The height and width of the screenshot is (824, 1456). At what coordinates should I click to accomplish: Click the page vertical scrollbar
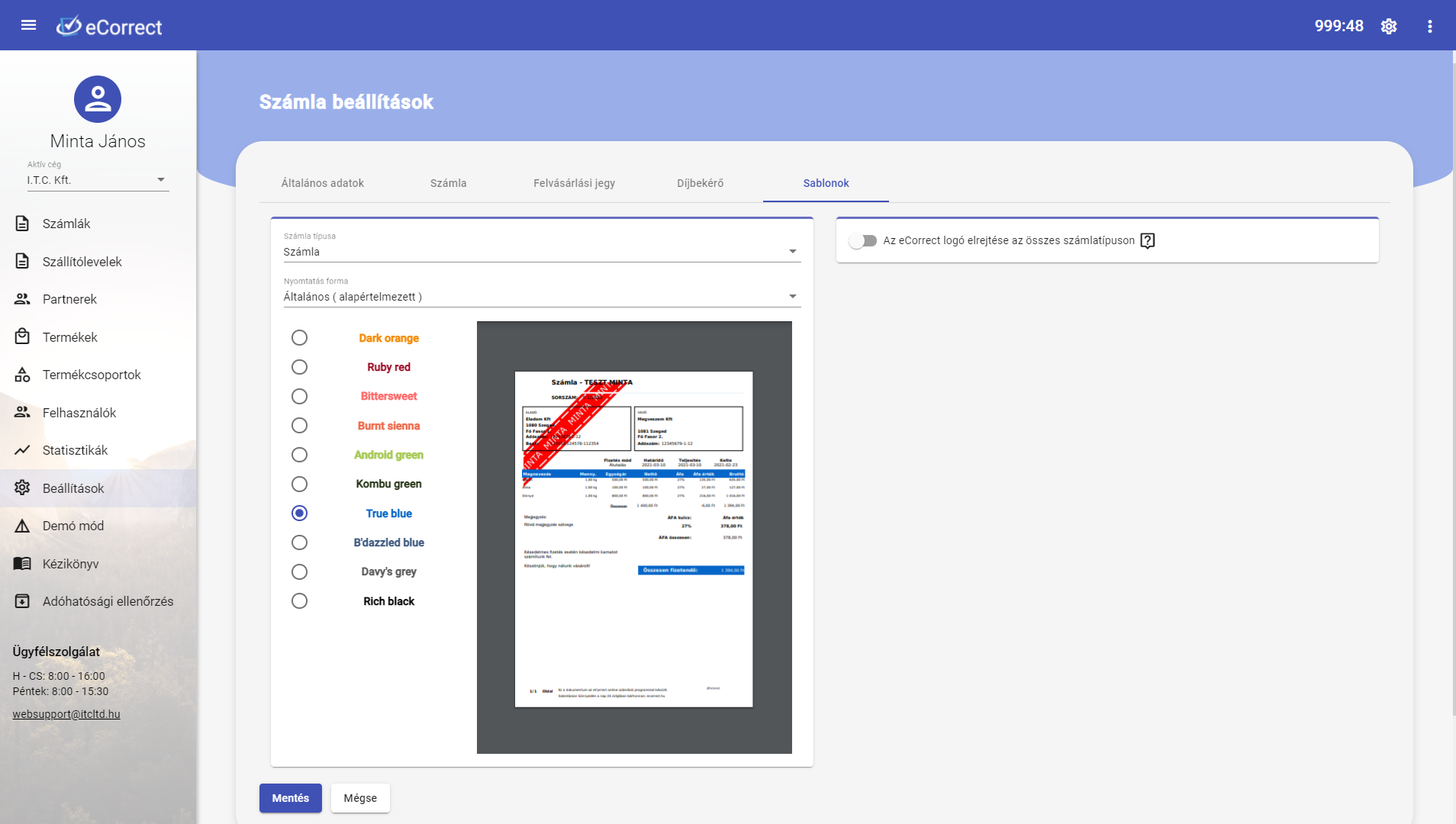1453,389
